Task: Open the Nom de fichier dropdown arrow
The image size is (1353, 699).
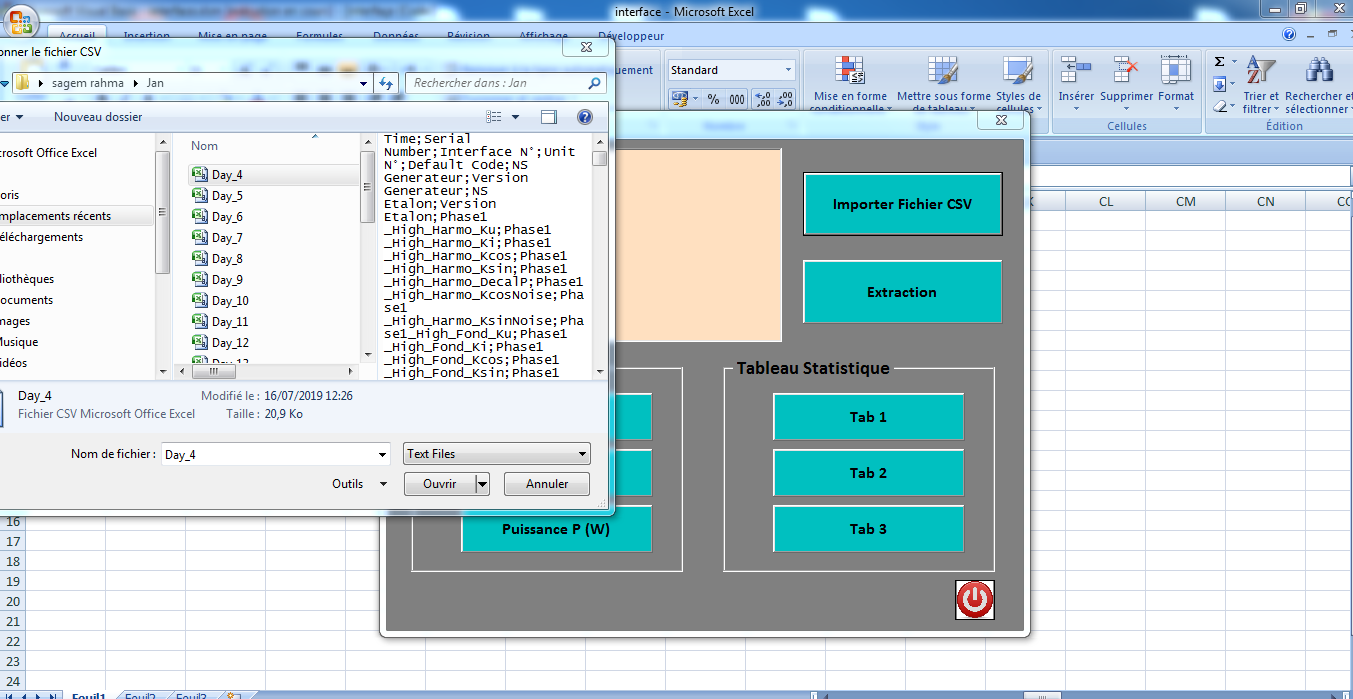Action: pyautogui.click(x=382, y=455)
